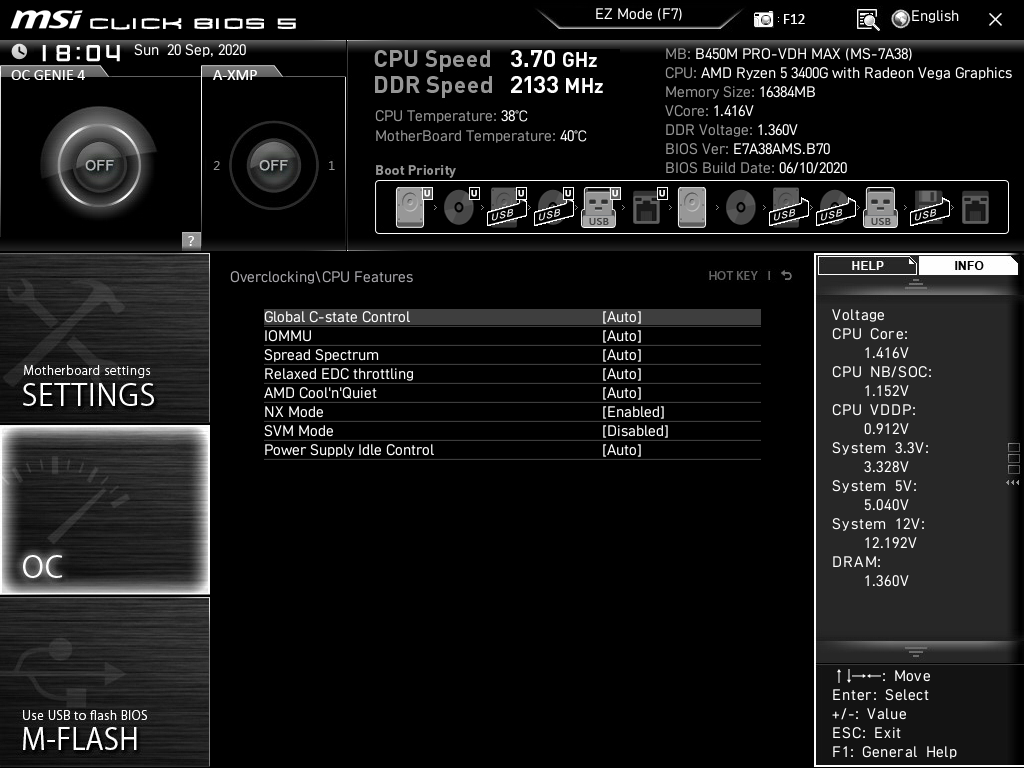Click the triple-arrow side panel handle

[x=1013, y=483]
